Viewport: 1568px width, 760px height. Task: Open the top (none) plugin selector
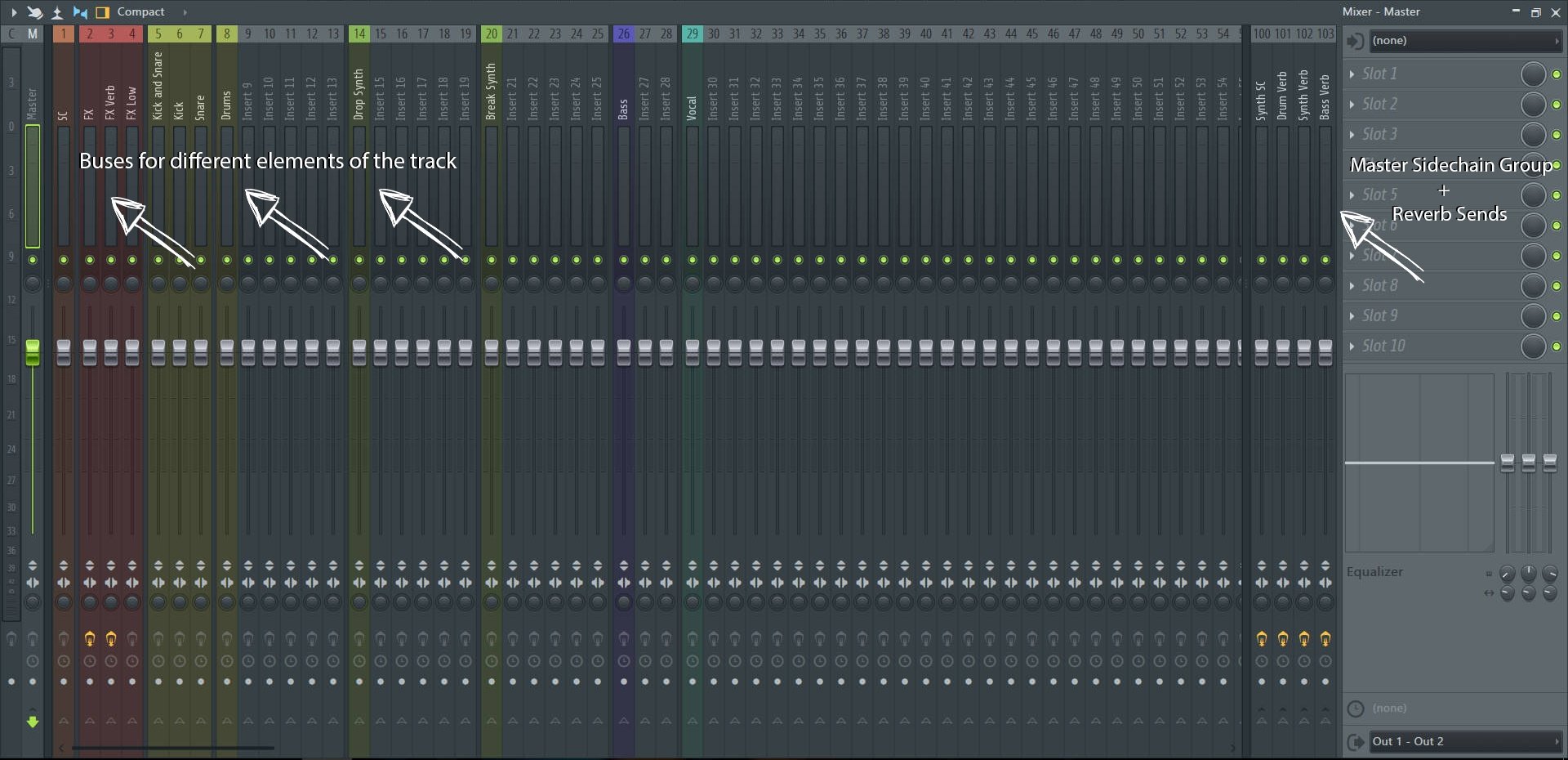click(x=1462, y=40)
